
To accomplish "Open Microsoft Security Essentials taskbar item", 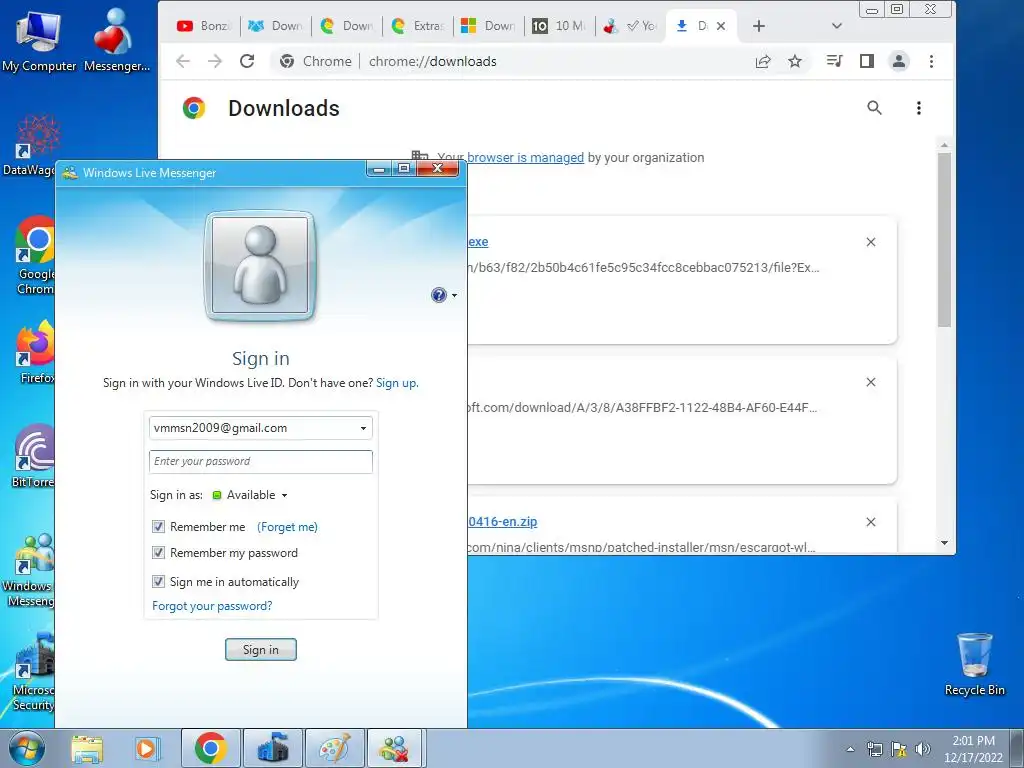I will (x=272, y=748).
